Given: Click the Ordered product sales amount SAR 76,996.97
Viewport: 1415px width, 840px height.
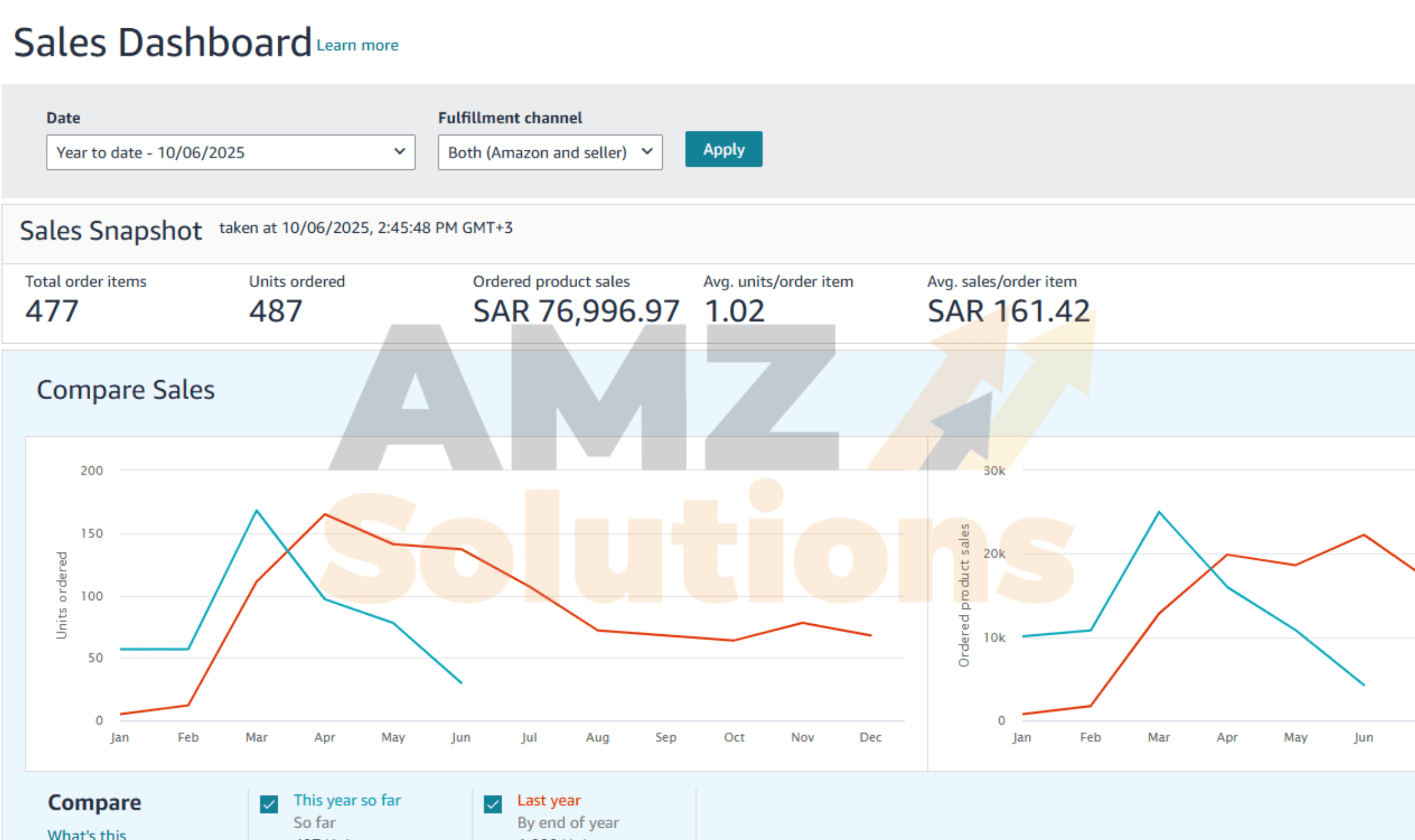Looking at the screenshot, I should [576, 311].
